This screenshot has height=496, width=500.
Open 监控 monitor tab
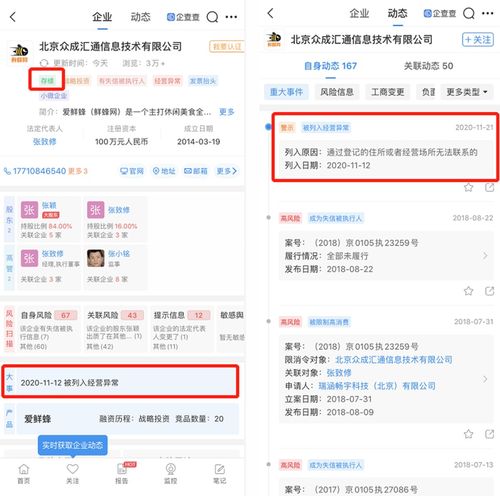(x=171, y=473)
